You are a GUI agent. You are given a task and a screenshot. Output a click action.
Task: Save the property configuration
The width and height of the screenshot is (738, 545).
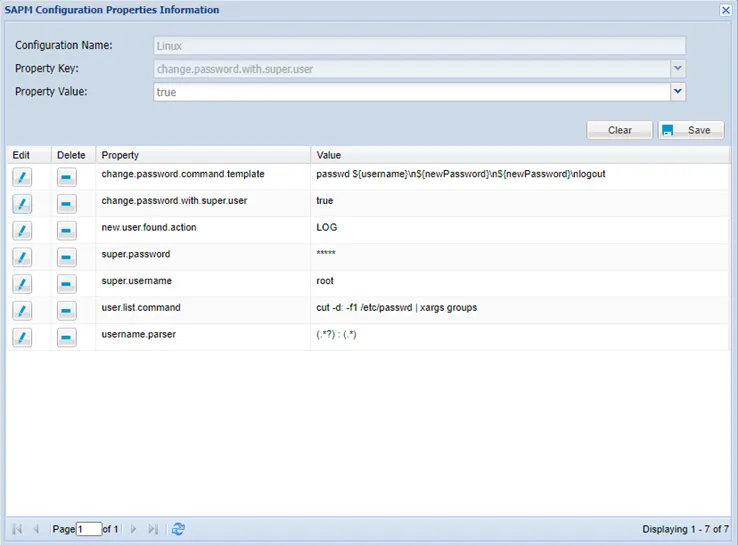point(691,130)
